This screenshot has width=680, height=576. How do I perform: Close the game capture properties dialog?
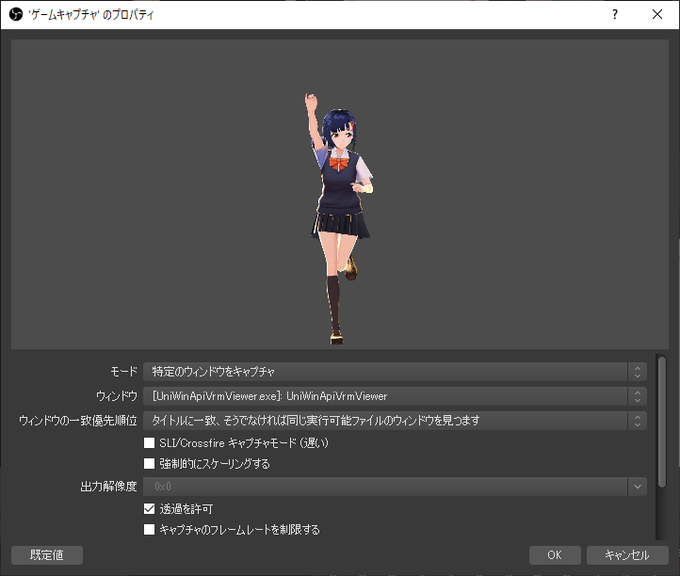657,15
